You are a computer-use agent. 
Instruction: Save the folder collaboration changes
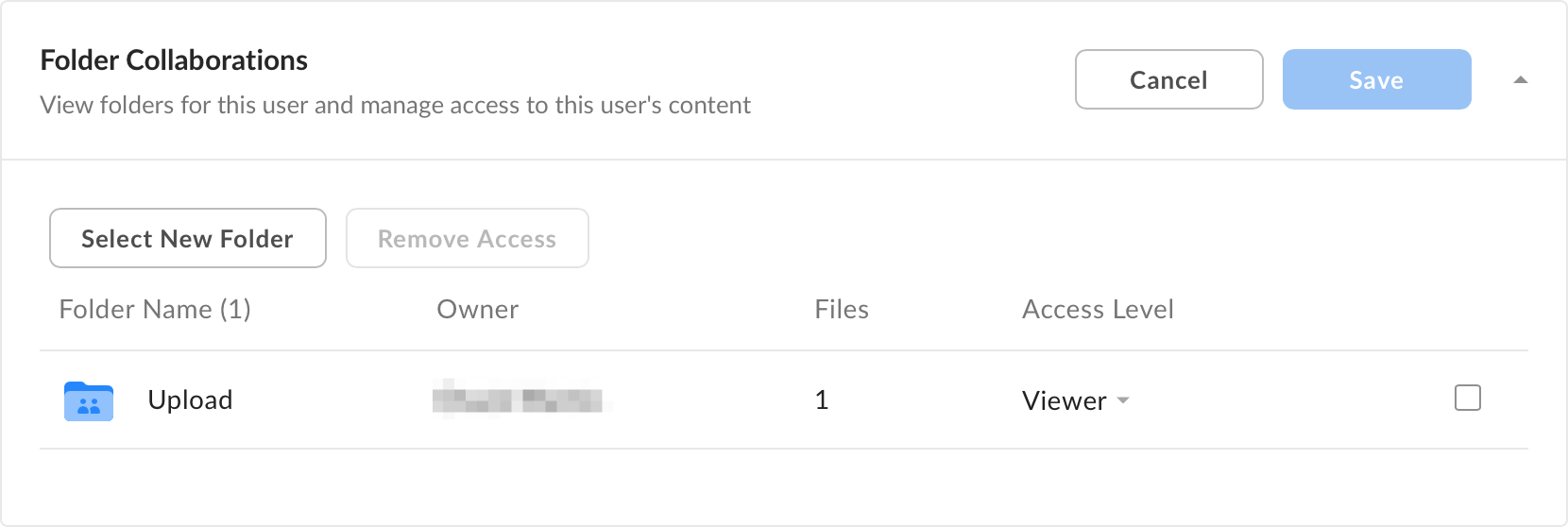(1377, 79)
